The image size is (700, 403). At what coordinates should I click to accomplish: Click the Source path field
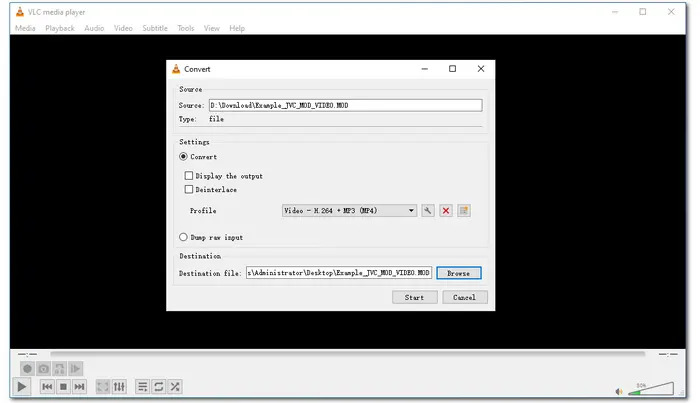click(x=346, y=105)
